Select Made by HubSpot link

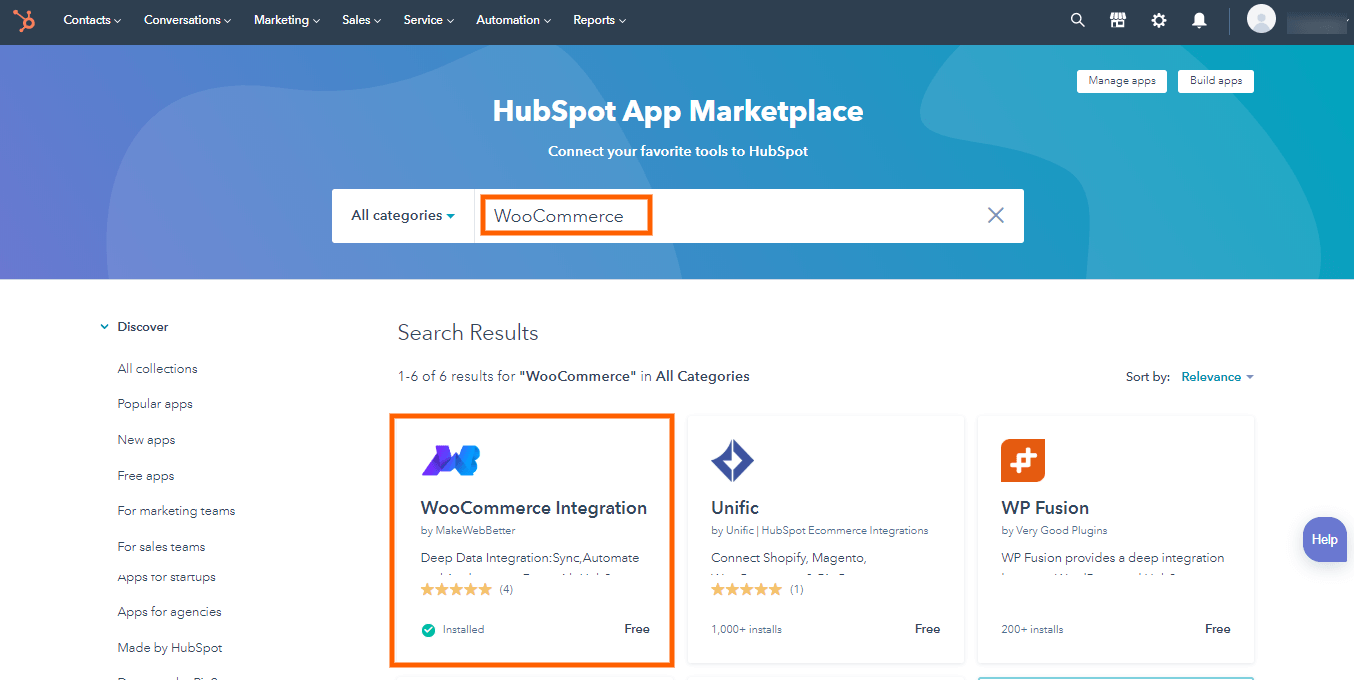(x=170, y=648)
